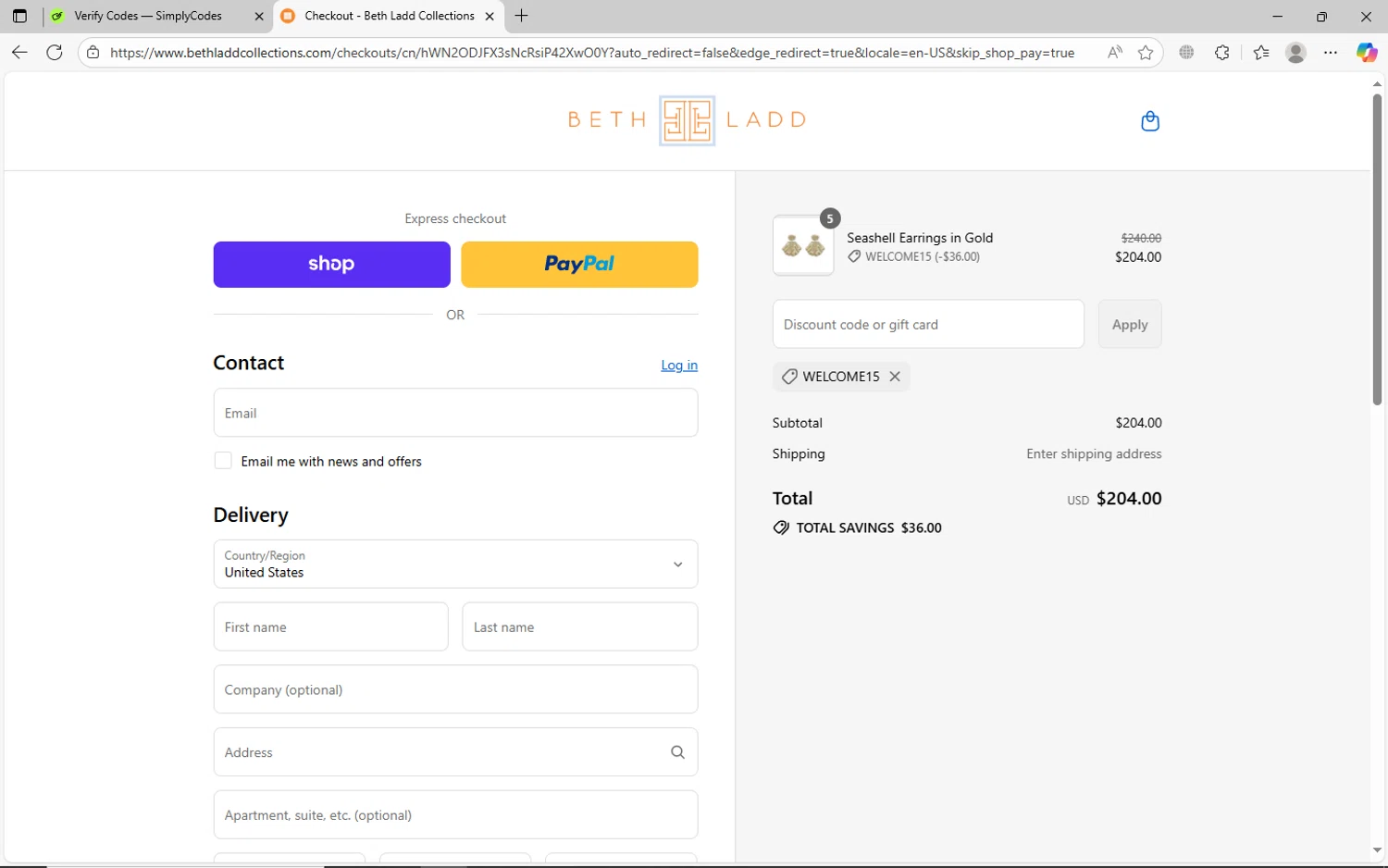Click the globe icon in toolbar

(1186, 53)
